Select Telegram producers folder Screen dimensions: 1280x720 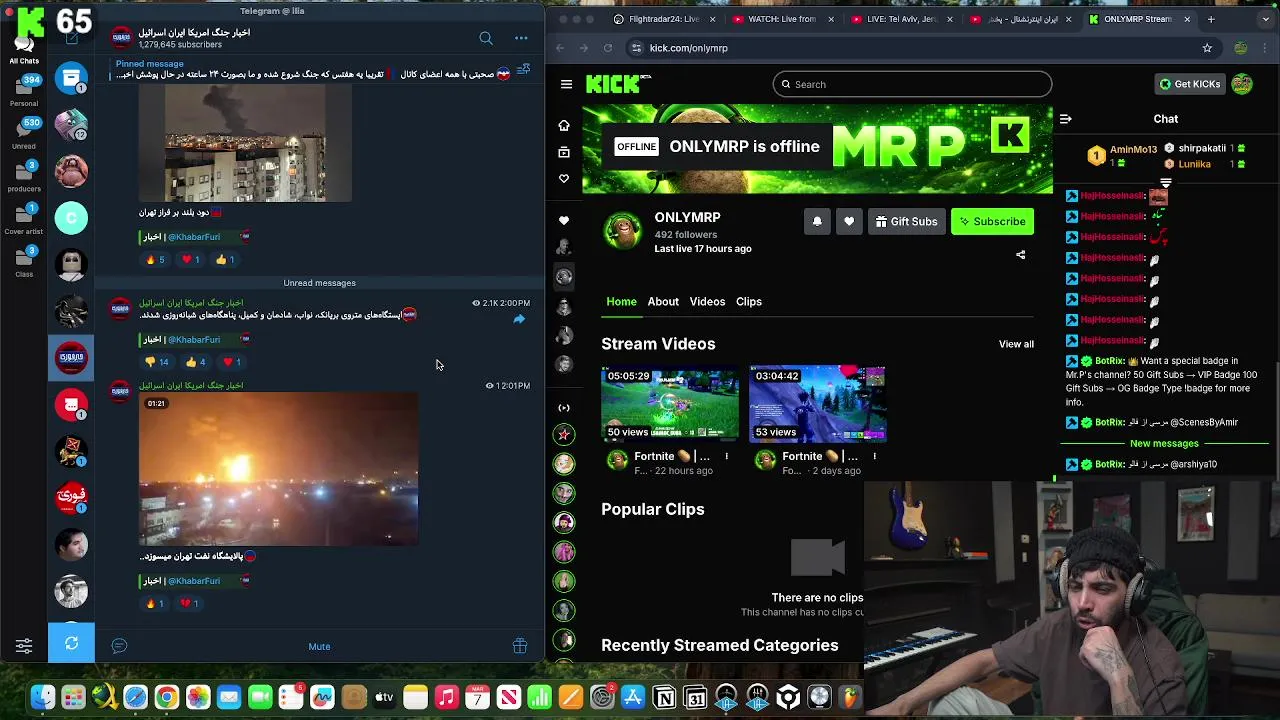pyautogui.click(x=24, y=175)
